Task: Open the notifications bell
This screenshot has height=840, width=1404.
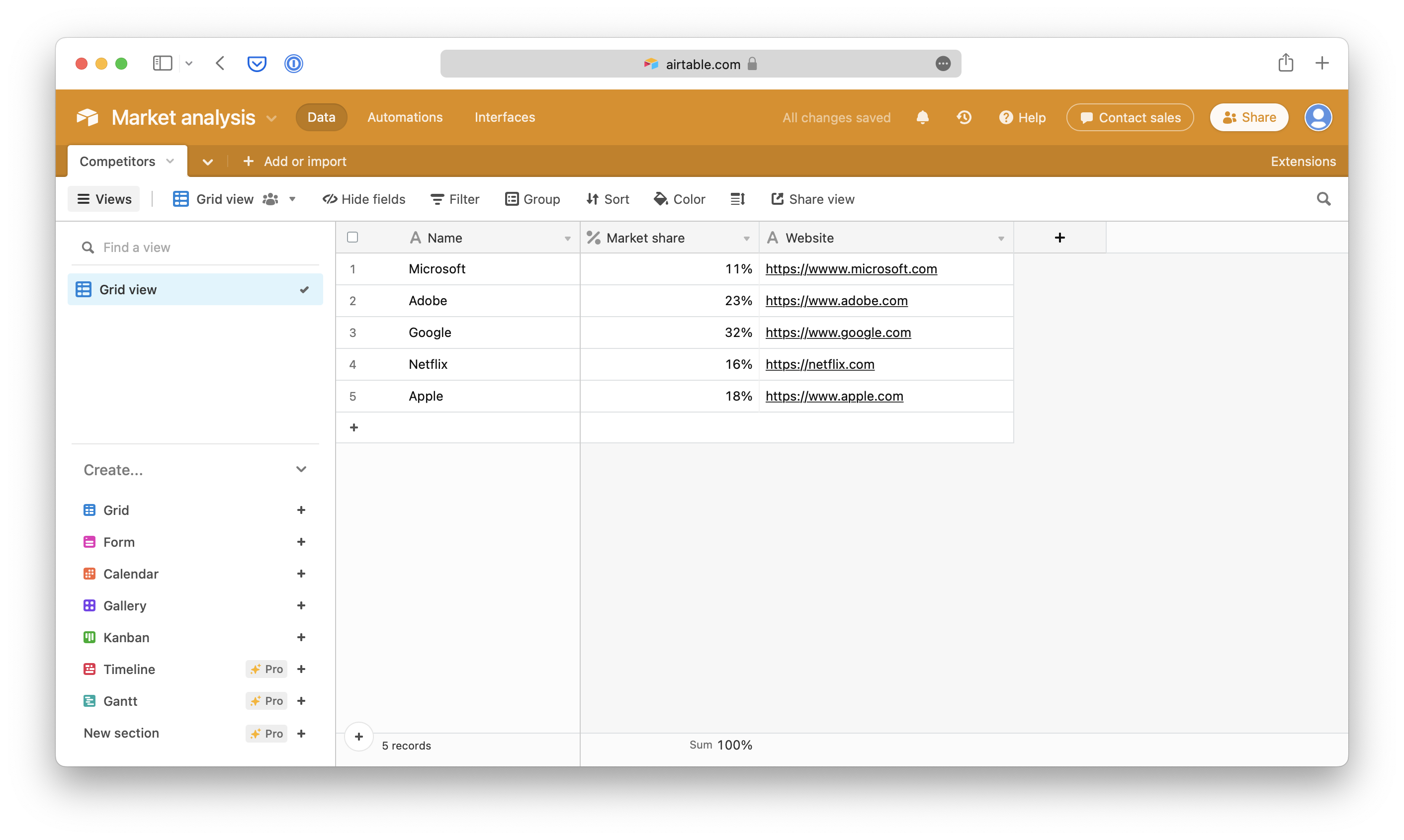Action: [922, 117]
